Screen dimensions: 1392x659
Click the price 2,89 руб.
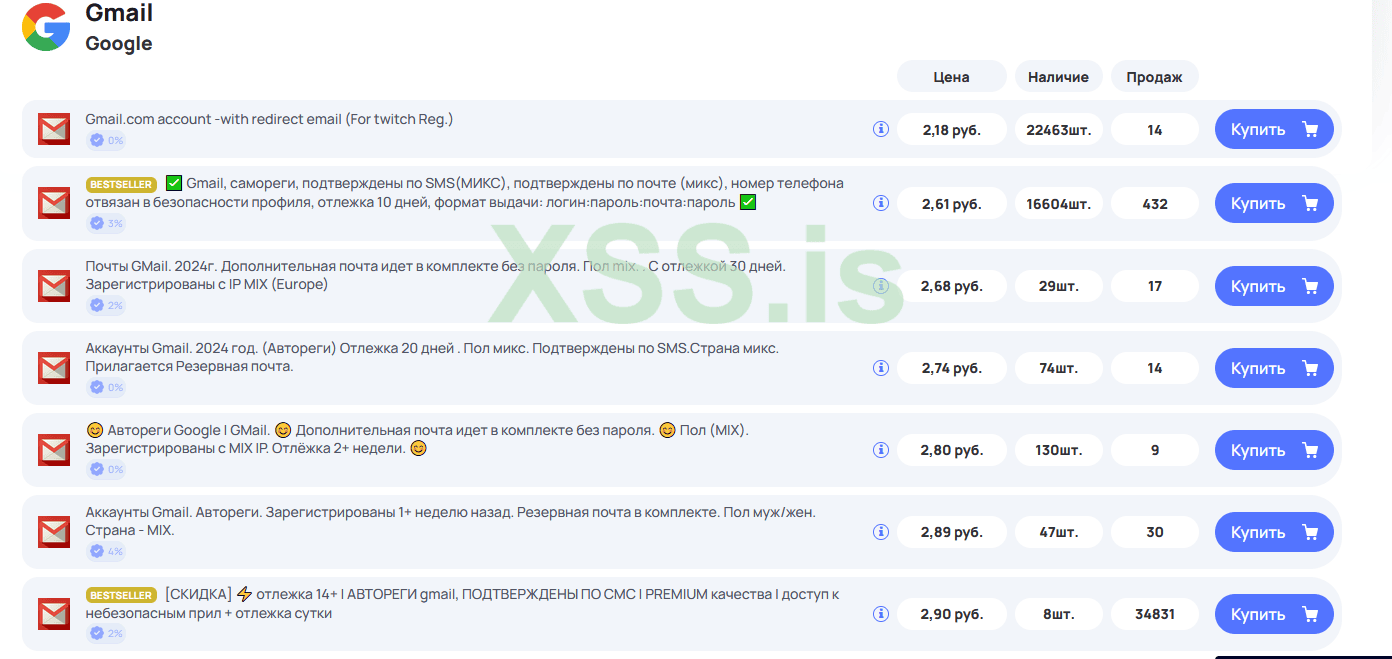tap(951, 532)
